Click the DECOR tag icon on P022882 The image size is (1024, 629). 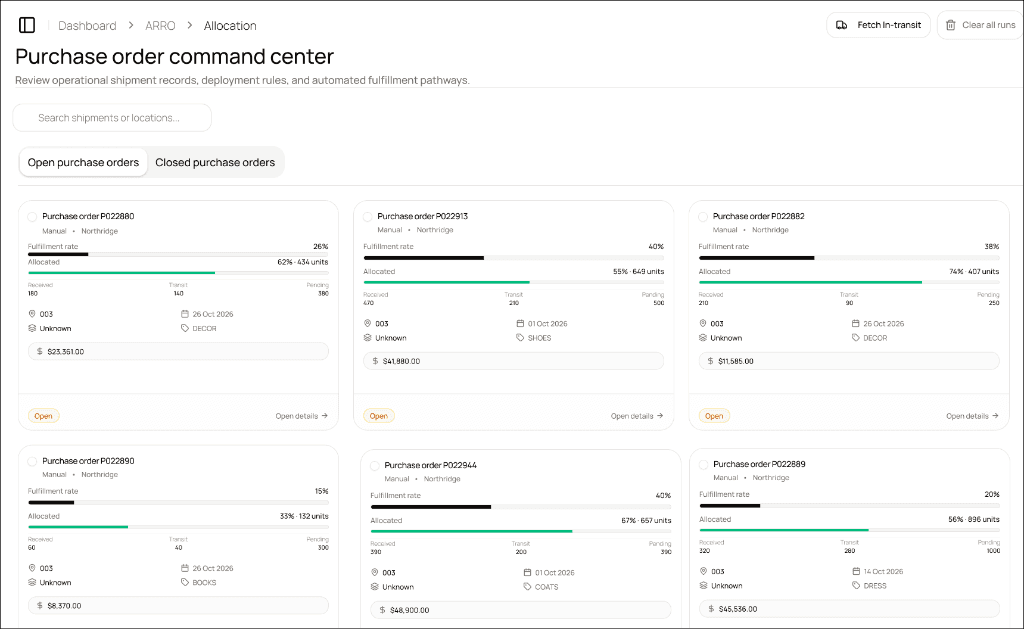tap(856, 338)
